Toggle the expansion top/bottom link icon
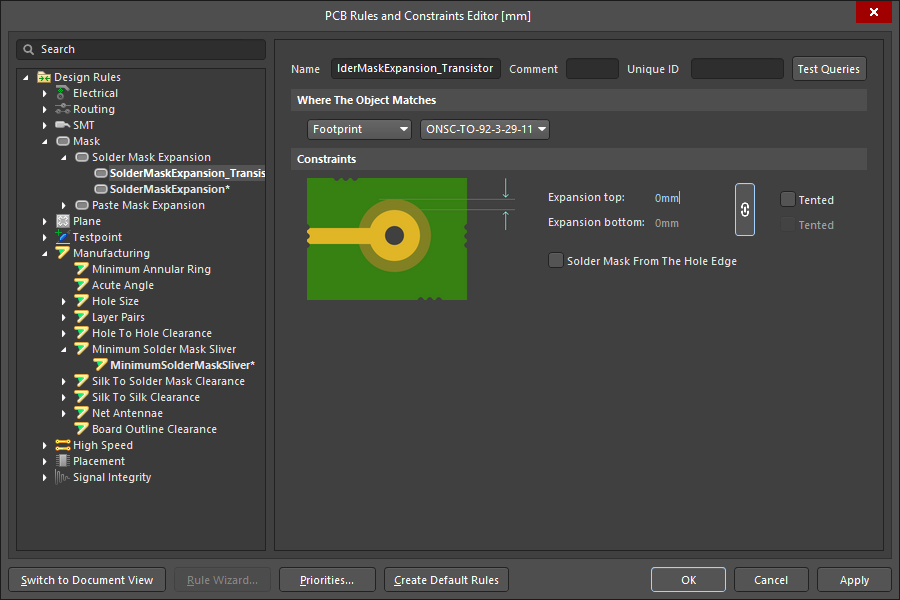900x600 pixels. tap(744, 210)
